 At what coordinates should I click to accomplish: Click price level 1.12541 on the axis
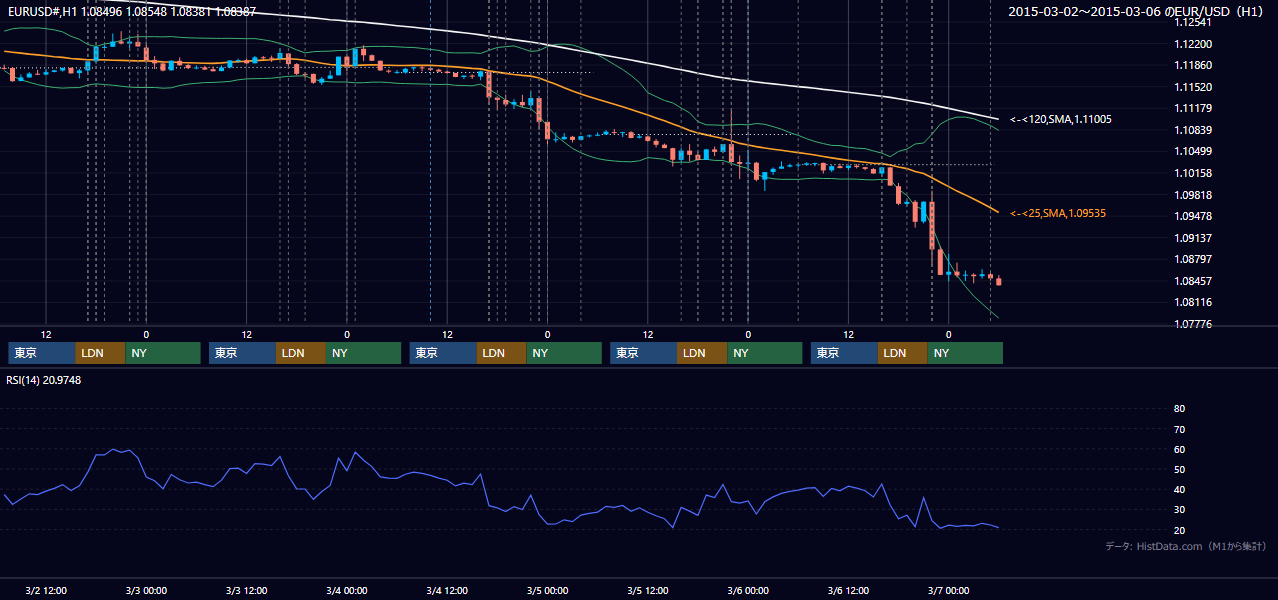tap(1193, 22)
